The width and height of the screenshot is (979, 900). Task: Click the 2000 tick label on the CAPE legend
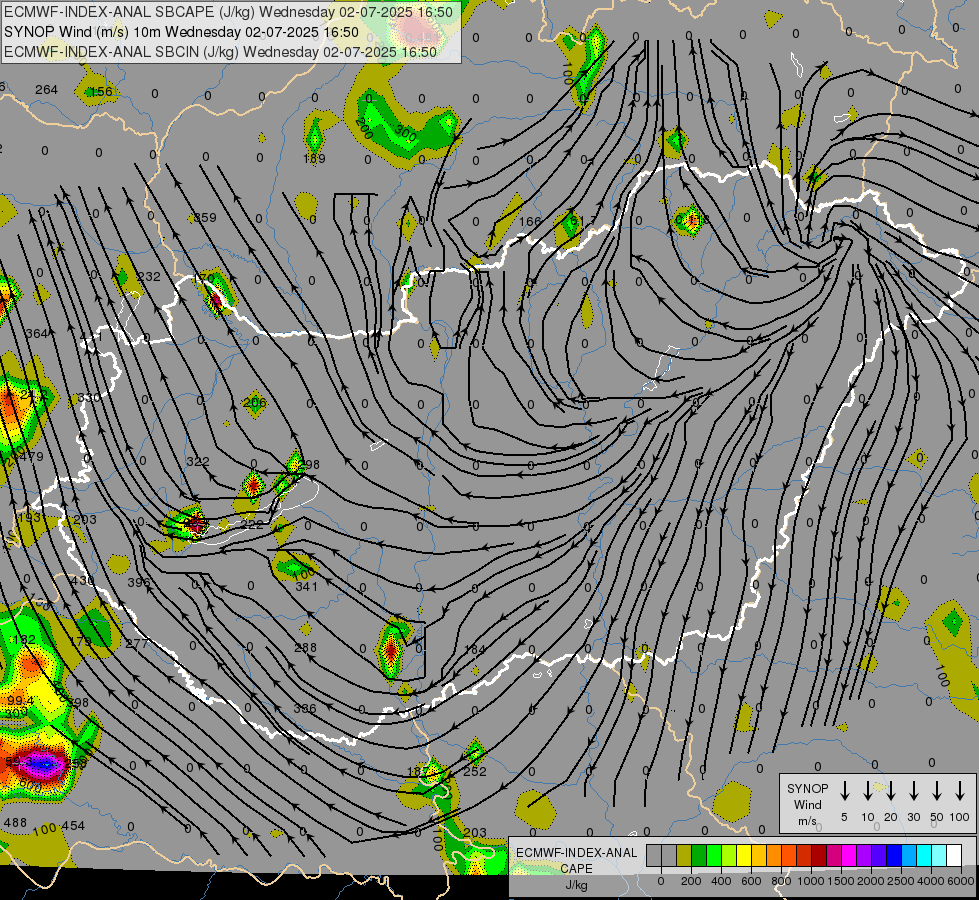[x=870, y=881]
